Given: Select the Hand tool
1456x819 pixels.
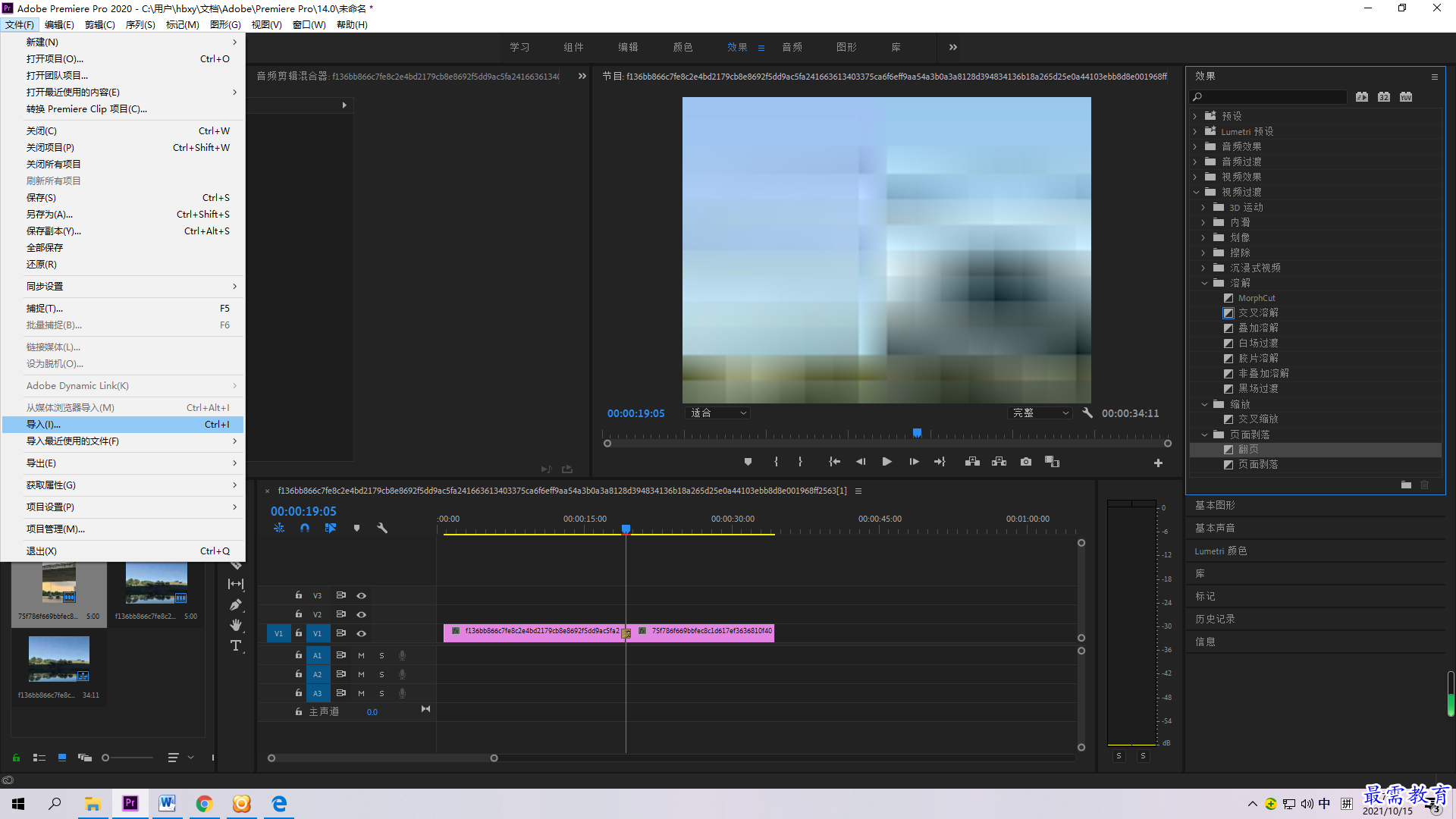Looking at the screenshot, I should click(236, 625).
